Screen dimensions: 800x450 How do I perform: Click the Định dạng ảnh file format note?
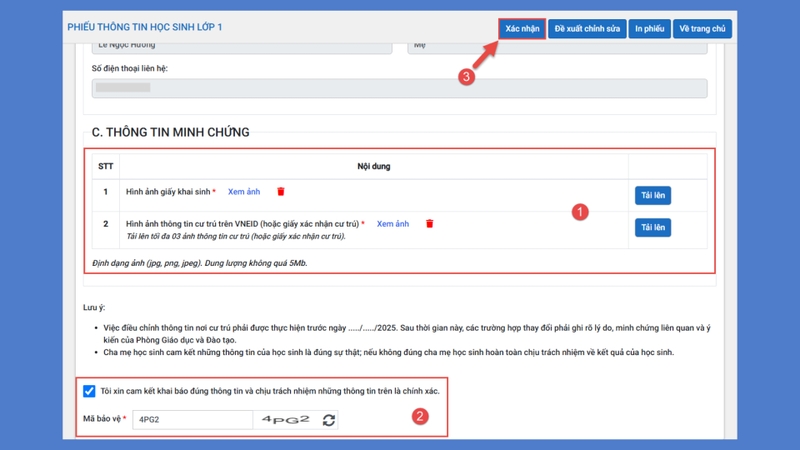point(199,263)
